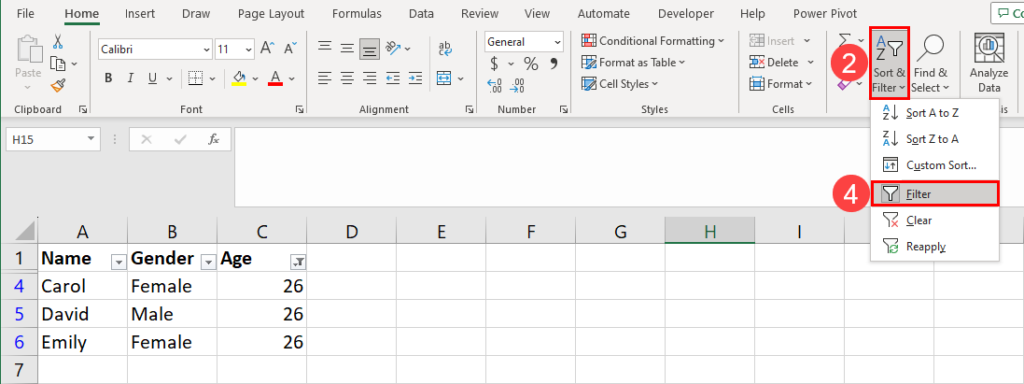Switch to the Power Pivot tab
This screenshot has width=1024, height=384.
(x=826, y=13)
